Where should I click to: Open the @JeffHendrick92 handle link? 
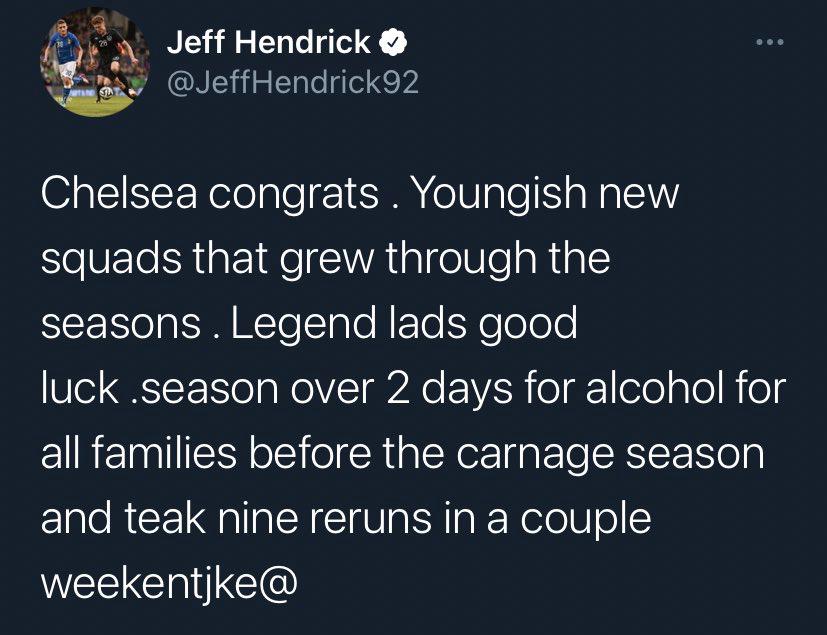(x=293, y=82)
